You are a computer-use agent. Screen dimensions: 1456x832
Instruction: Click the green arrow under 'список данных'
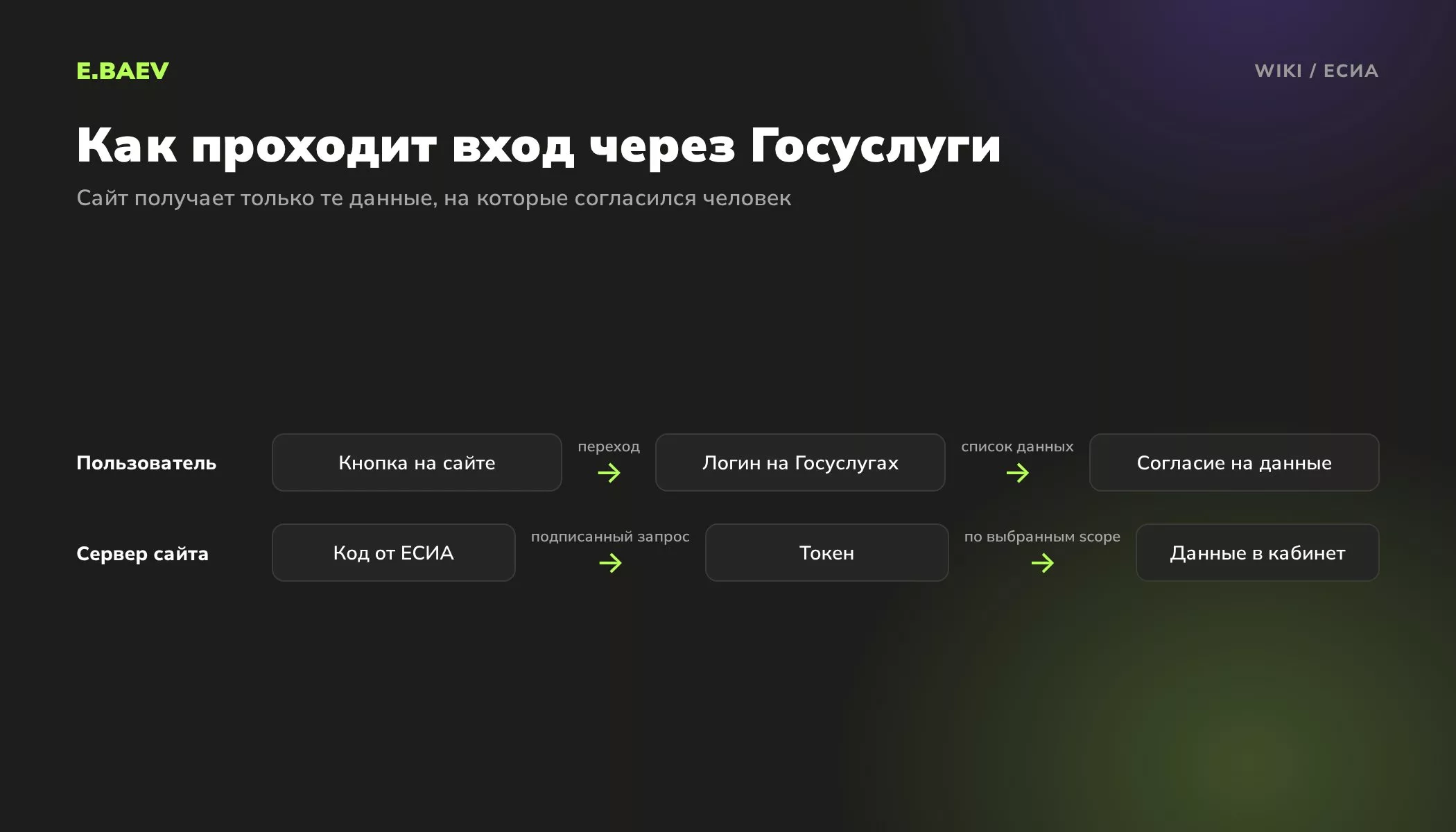click(1018, 473)
